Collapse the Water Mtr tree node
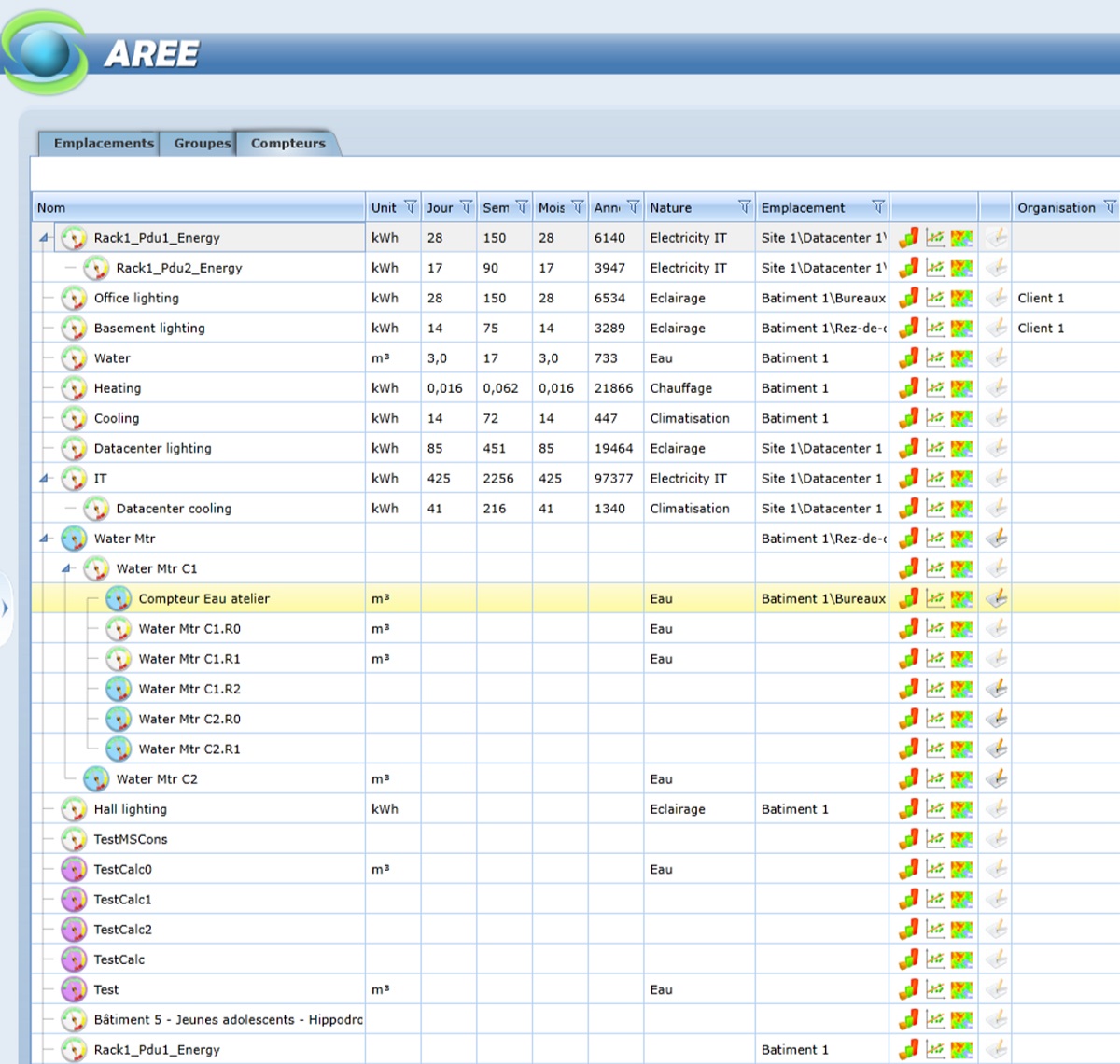 [44, 539]
